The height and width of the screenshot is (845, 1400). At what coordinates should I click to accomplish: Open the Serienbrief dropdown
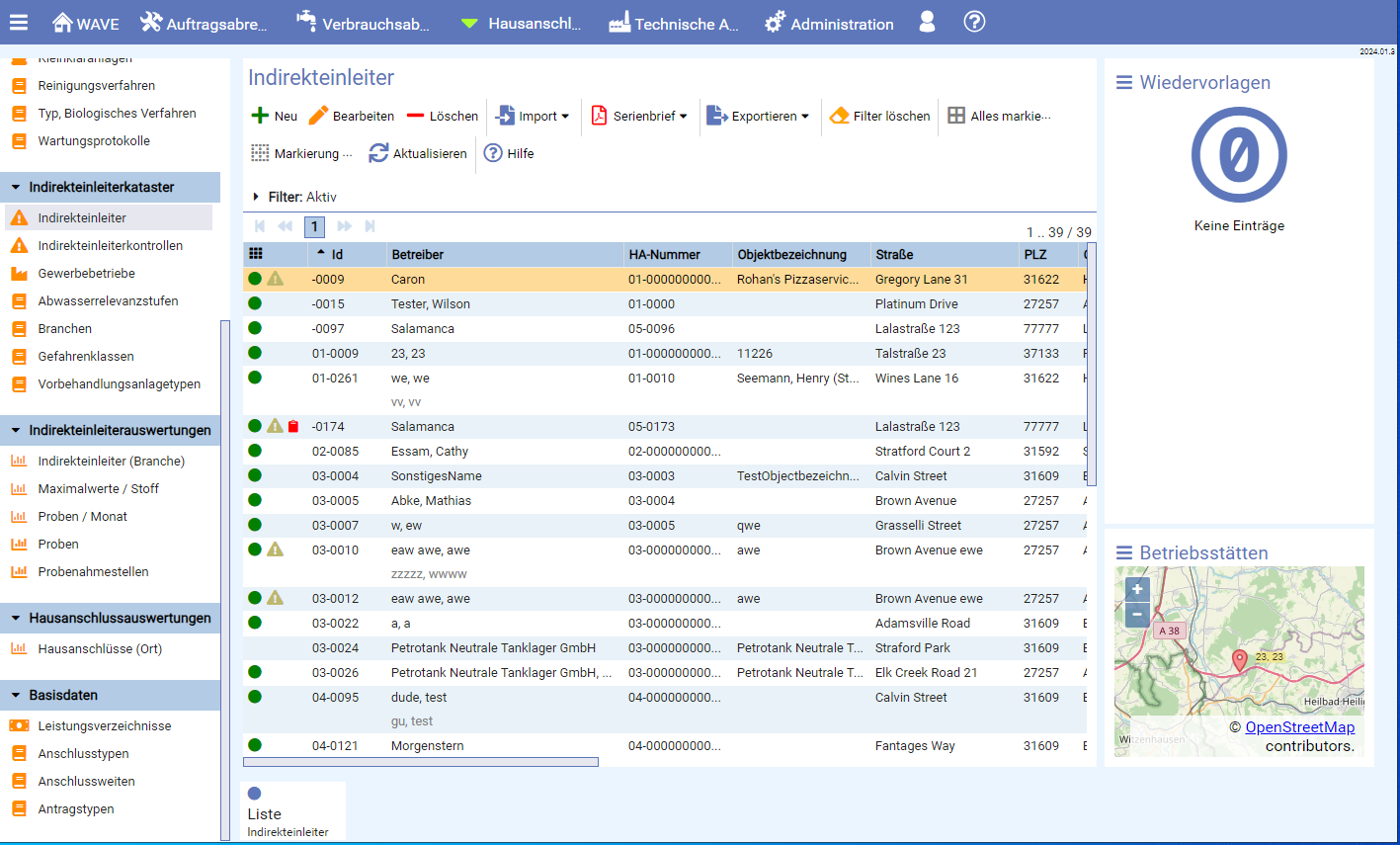(x=639, y=116)
